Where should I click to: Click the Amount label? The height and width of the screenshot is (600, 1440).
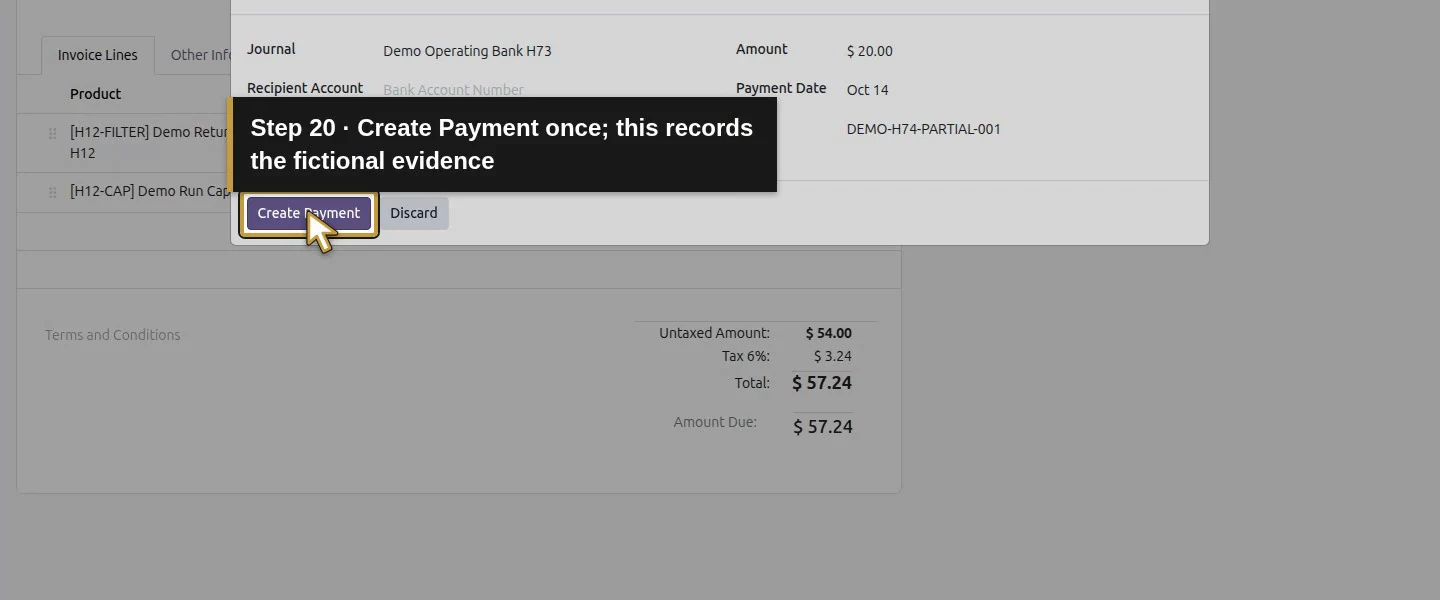[x=762, y=49]
